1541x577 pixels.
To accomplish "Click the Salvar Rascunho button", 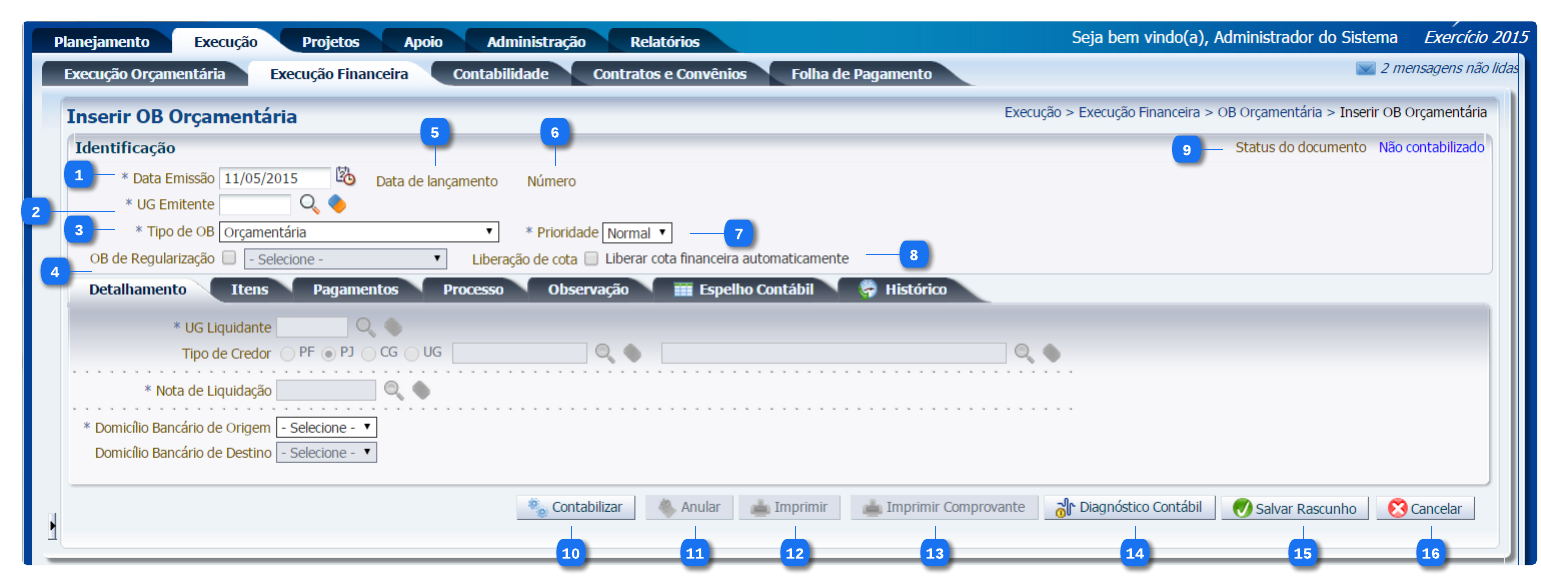I will point(1295,509).
